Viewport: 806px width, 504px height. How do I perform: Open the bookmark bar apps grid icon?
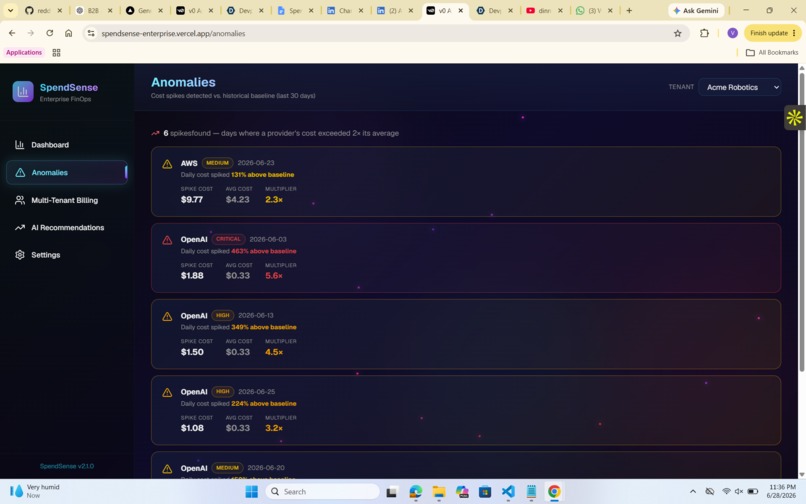[57, 52]
